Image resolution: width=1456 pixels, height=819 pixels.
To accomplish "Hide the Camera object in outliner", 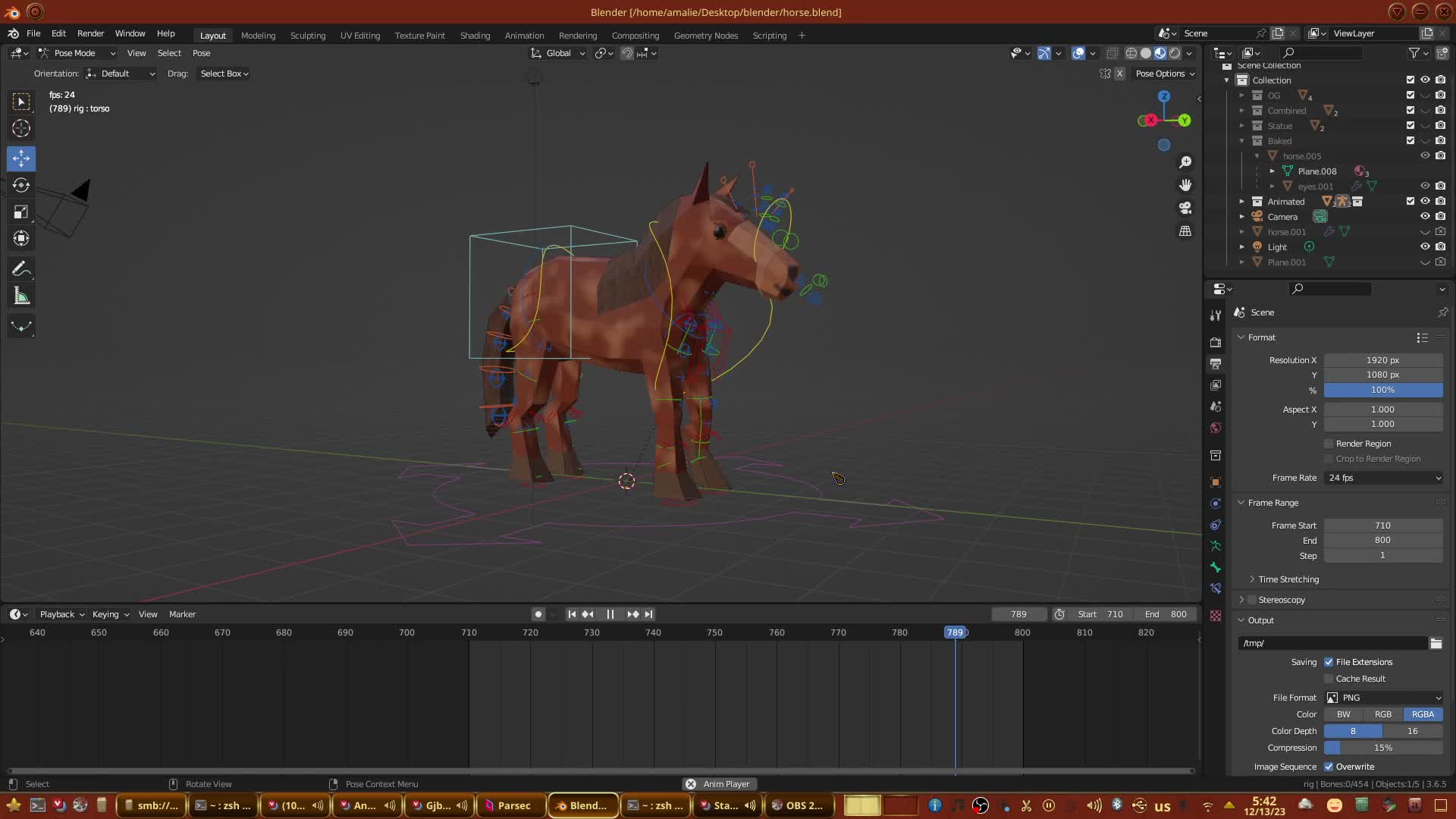I will point(1425,216).
